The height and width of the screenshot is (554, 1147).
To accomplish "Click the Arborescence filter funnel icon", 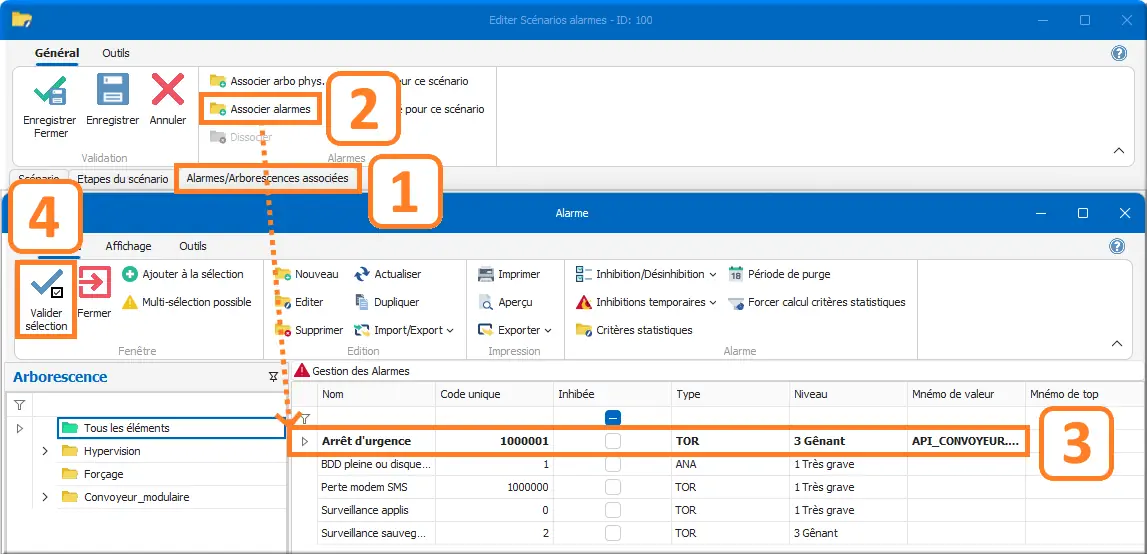I will tap(20, 405).
